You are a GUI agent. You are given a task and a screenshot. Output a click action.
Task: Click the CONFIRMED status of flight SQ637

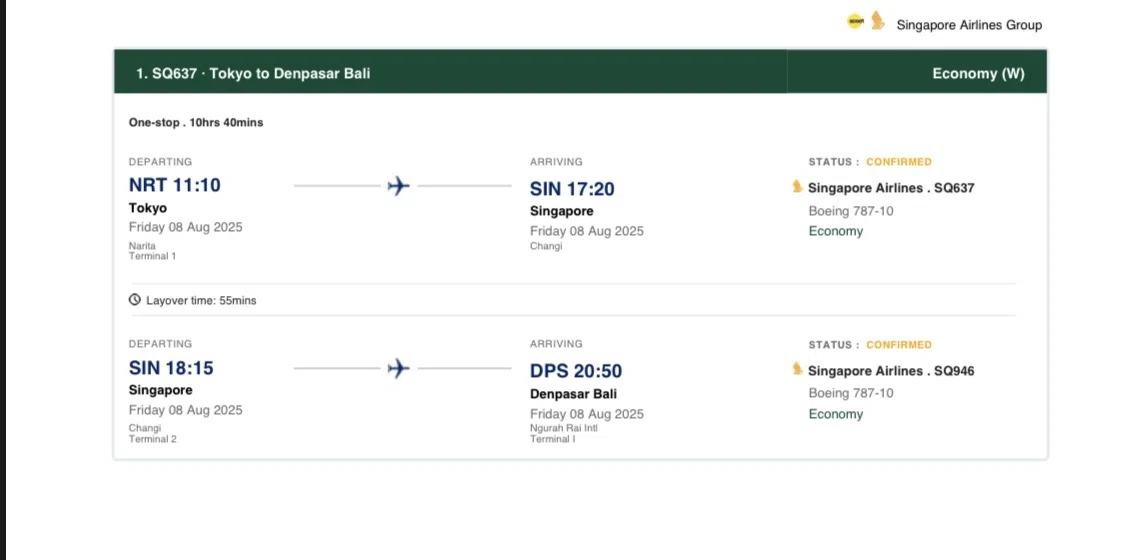899,162
